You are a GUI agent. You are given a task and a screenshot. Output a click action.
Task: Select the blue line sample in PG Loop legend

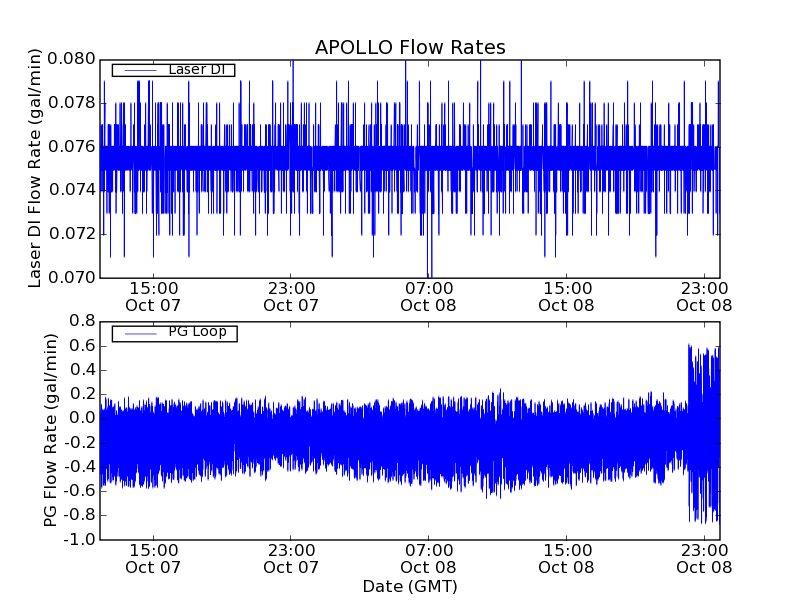(140, 334)
